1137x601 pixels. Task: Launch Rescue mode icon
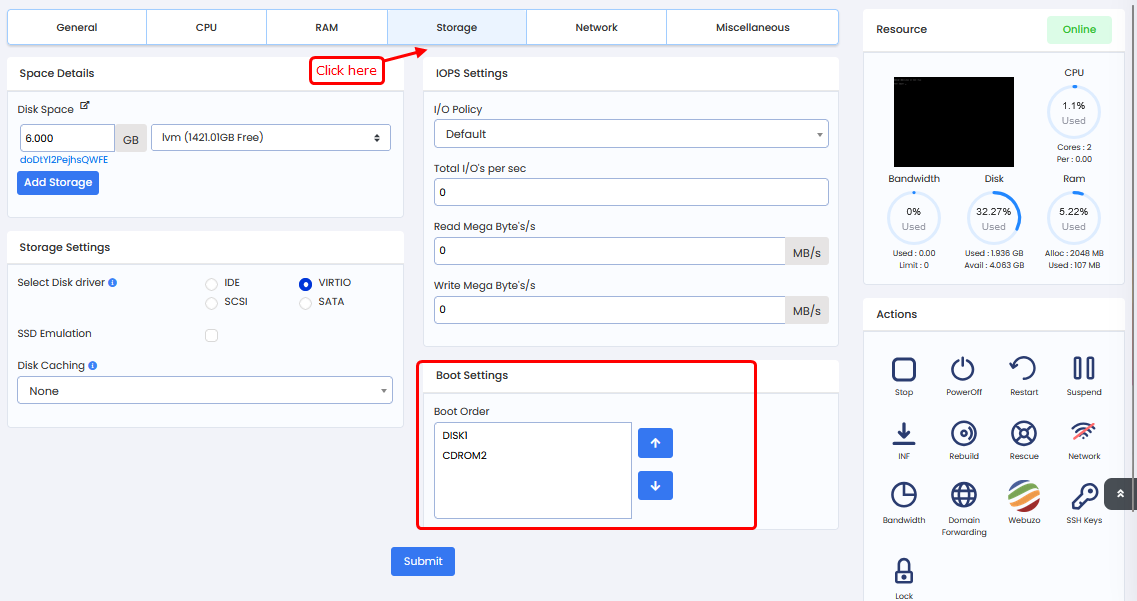pos(1023,433)
